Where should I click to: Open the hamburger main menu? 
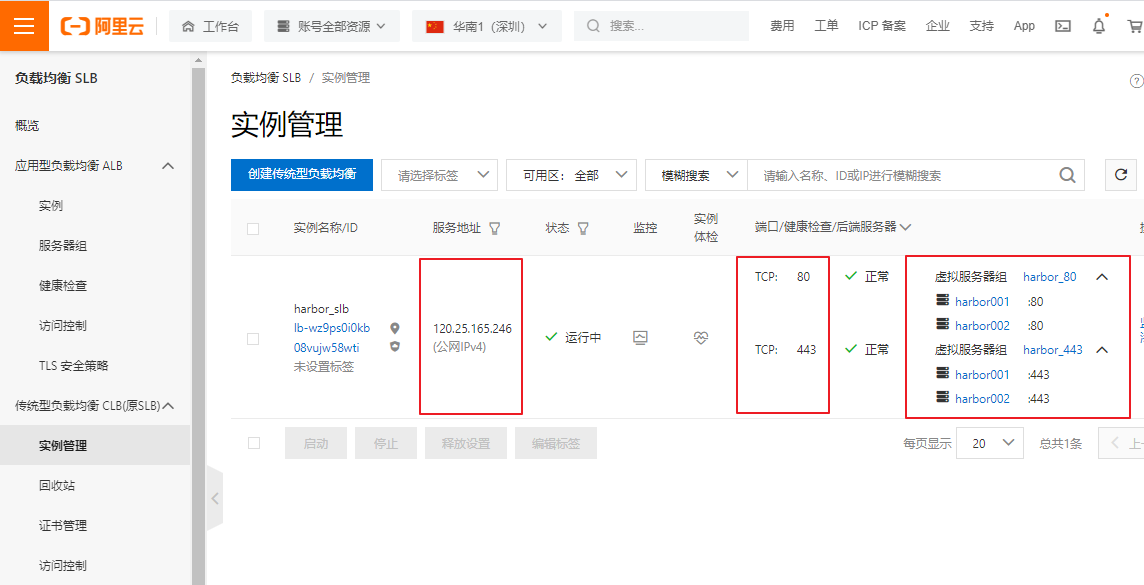tap(24, 26)
